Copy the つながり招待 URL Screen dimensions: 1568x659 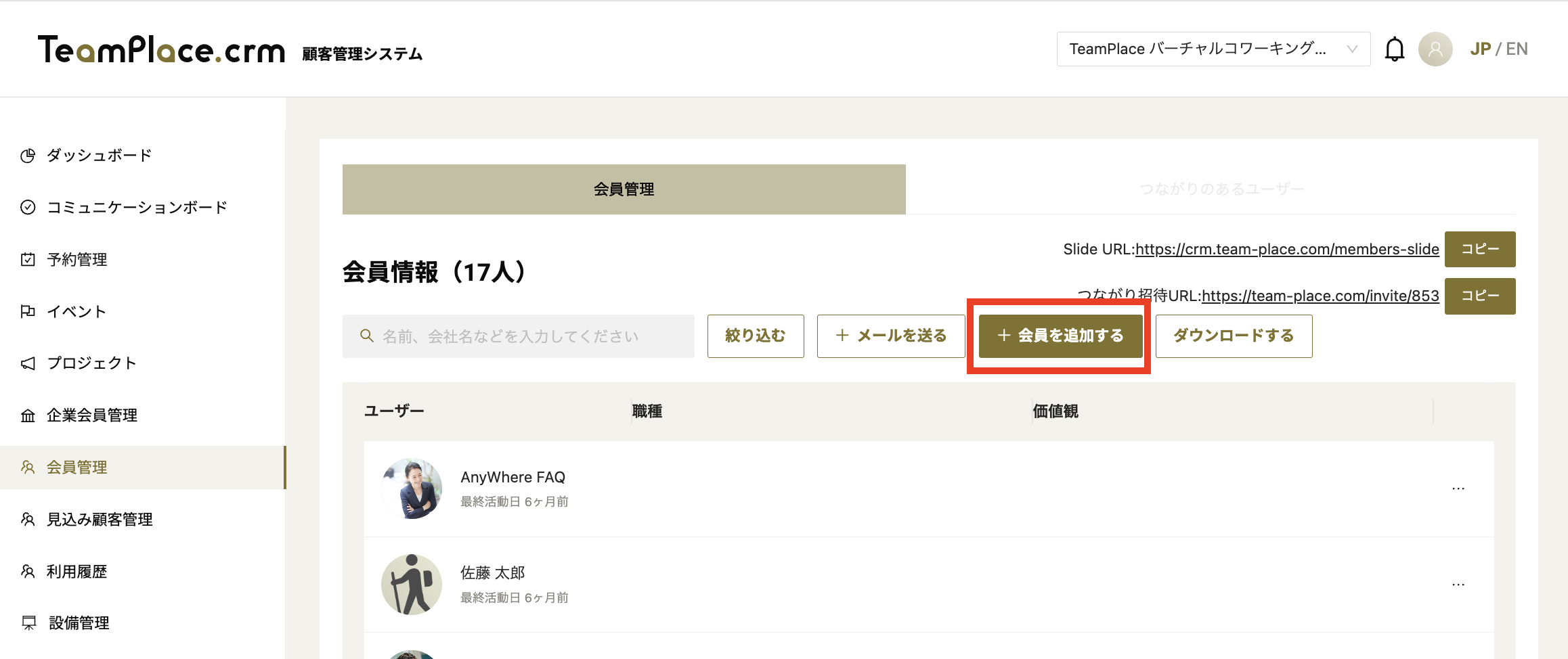click(x=1480, y=296)
